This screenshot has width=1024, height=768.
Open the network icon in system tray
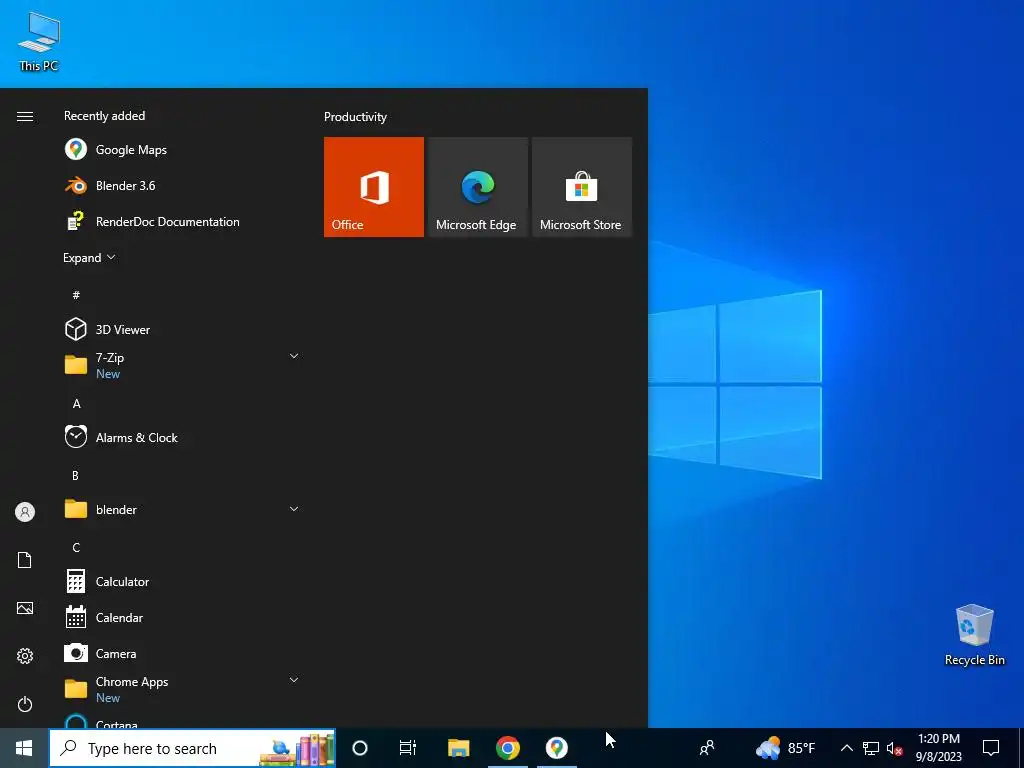coord(871,748)
